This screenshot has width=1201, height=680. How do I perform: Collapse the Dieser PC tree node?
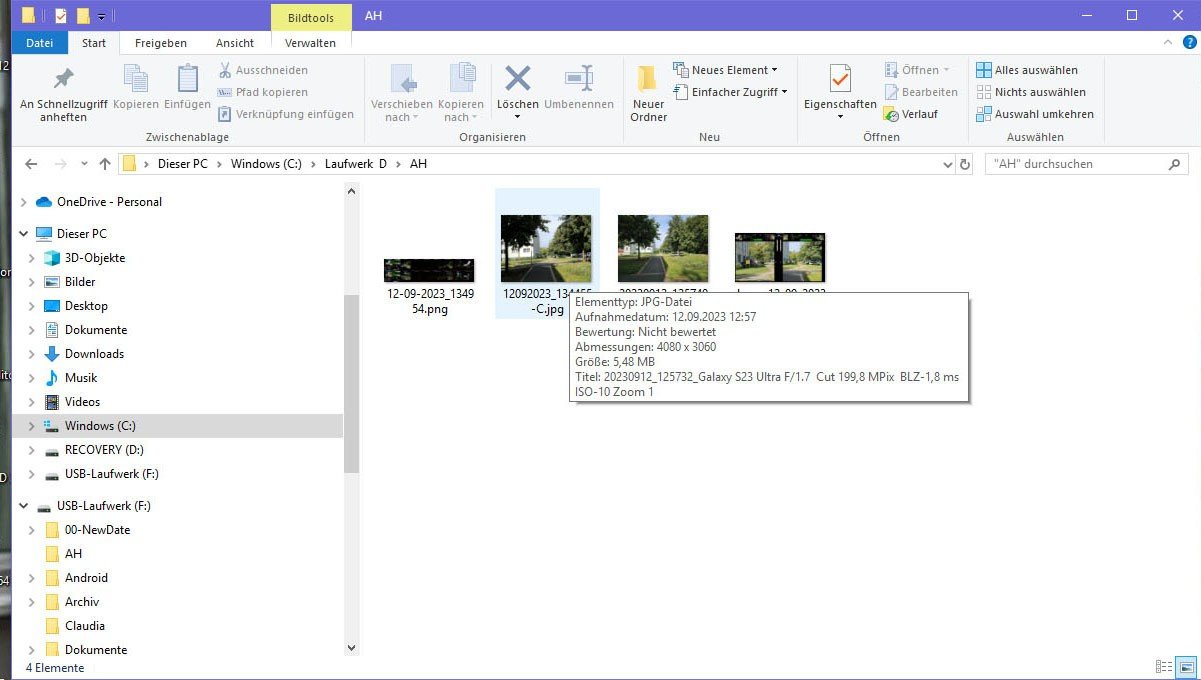click(23, 234)
